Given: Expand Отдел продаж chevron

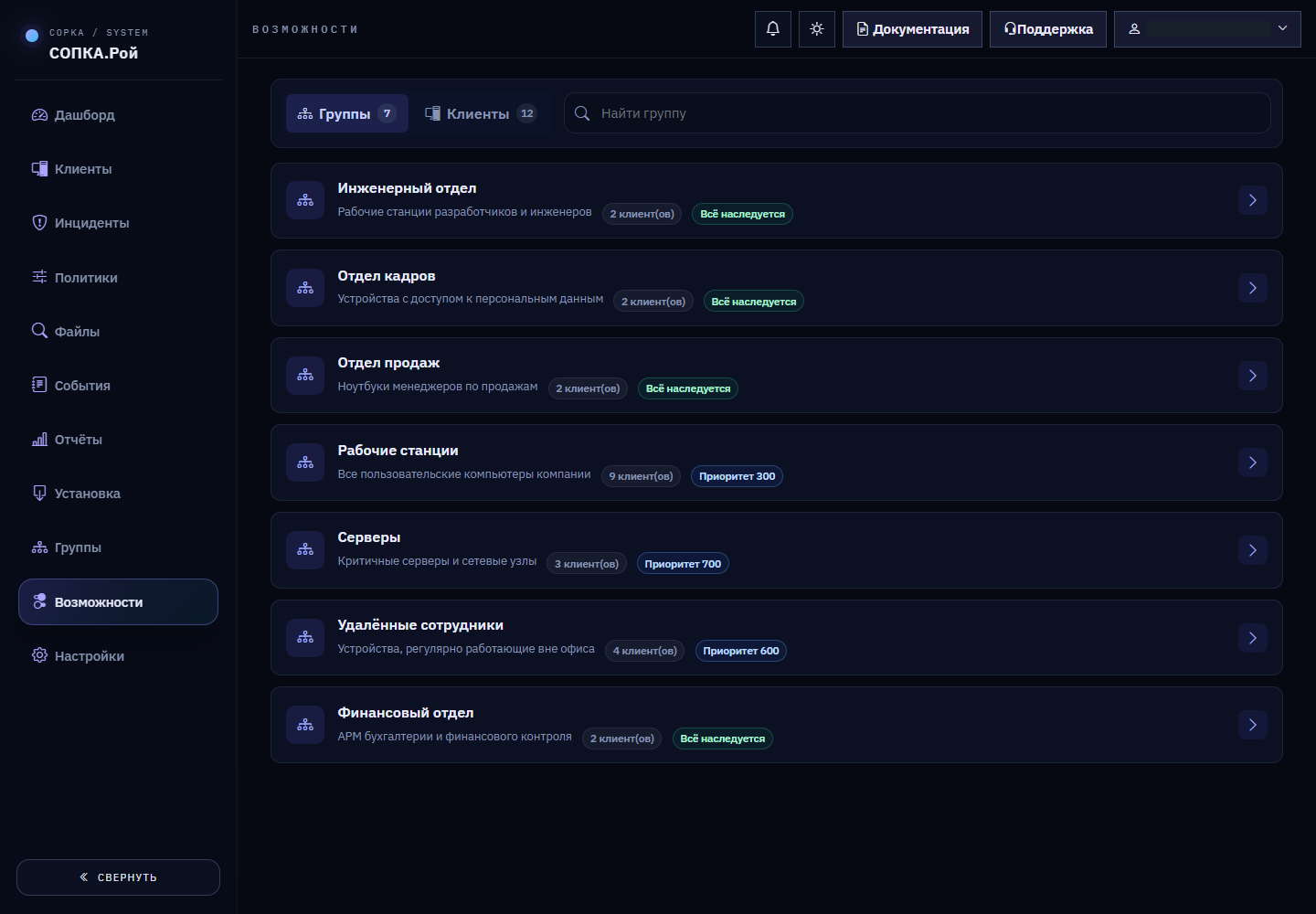Looking at the screenshot, I should pos(1253,376).
